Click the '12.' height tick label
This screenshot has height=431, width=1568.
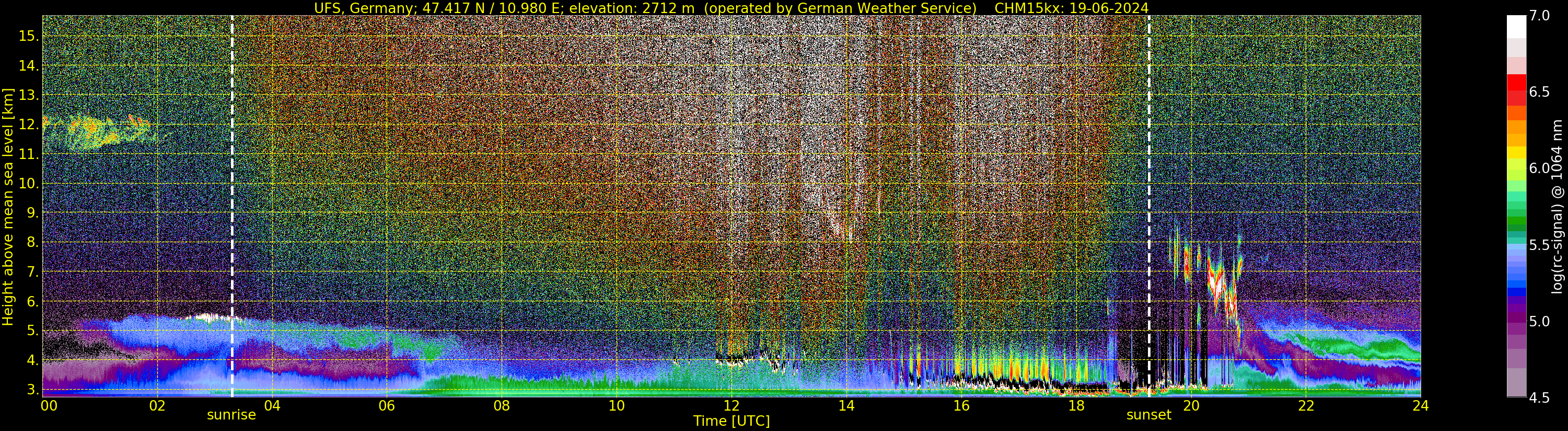(29, 125)
